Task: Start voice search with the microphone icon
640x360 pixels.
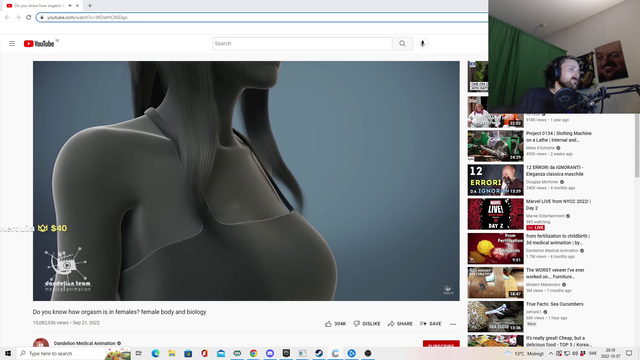Action: click(x=422, y=44)
